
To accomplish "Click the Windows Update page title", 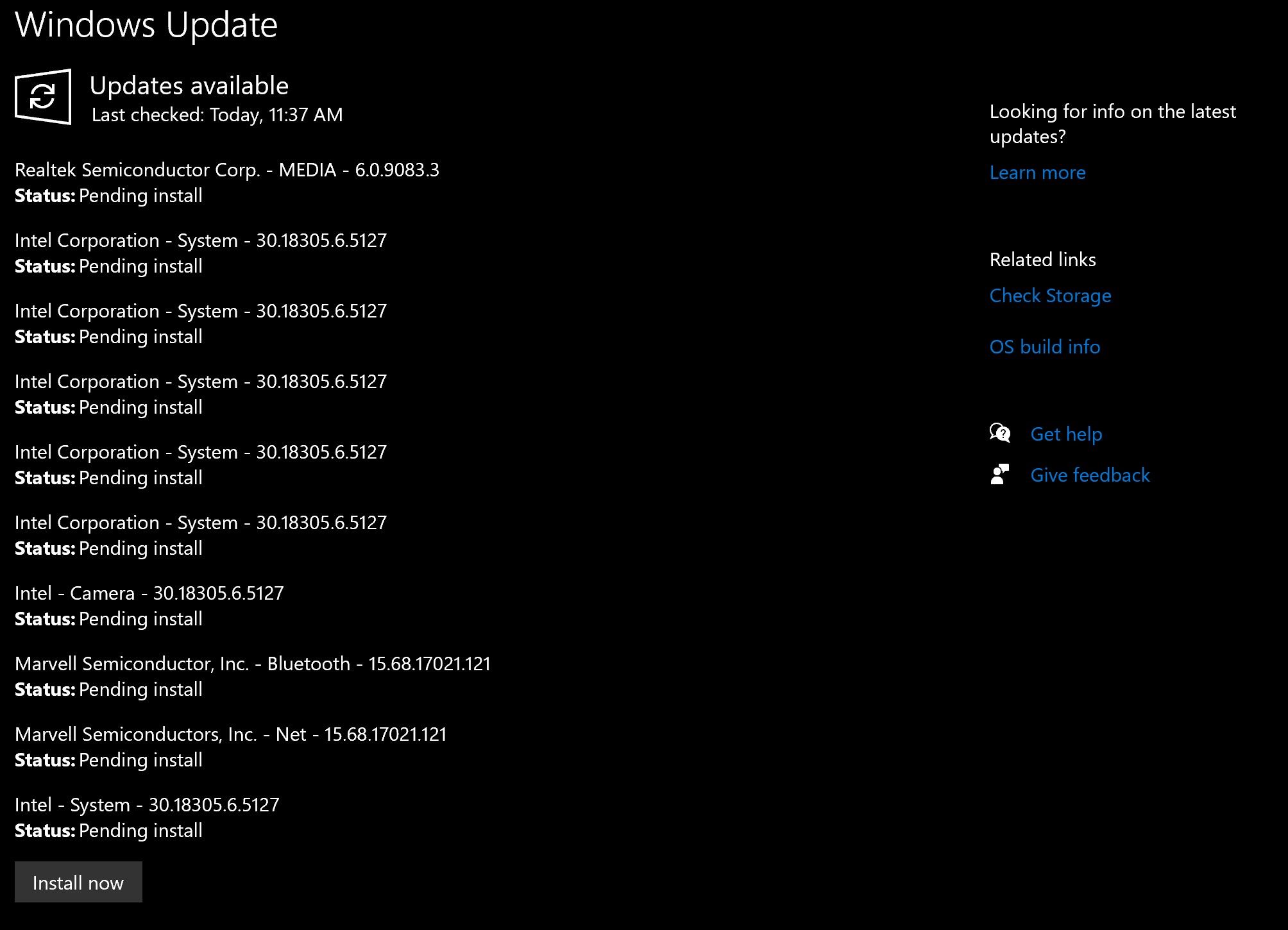I will click(x=146, y=25).
